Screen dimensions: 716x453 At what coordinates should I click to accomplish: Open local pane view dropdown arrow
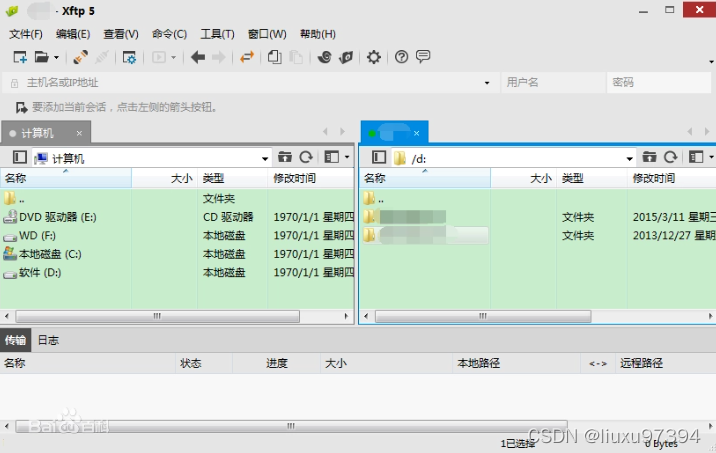(x=347, y=158)
